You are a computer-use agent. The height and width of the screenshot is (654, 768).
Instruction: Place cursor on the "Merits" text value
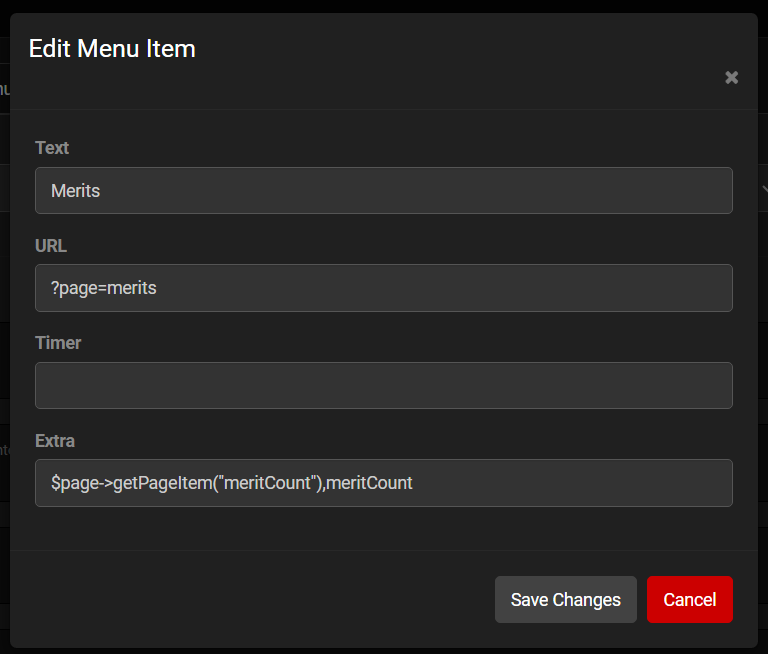point(76,190)
